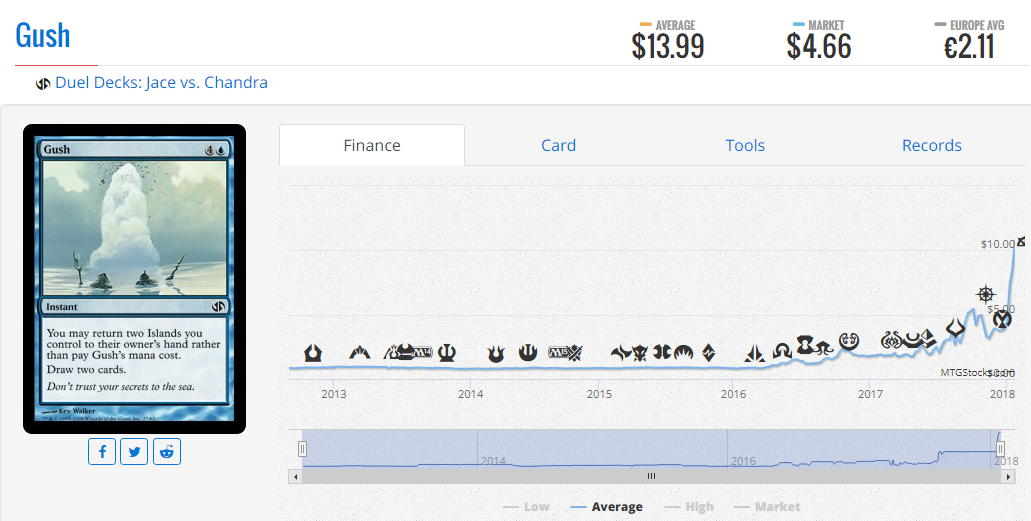Open the Records tab
Image resolution: width=1031 pixels, height=521 pixels.
pyautogui.click(x=931, y=145)
